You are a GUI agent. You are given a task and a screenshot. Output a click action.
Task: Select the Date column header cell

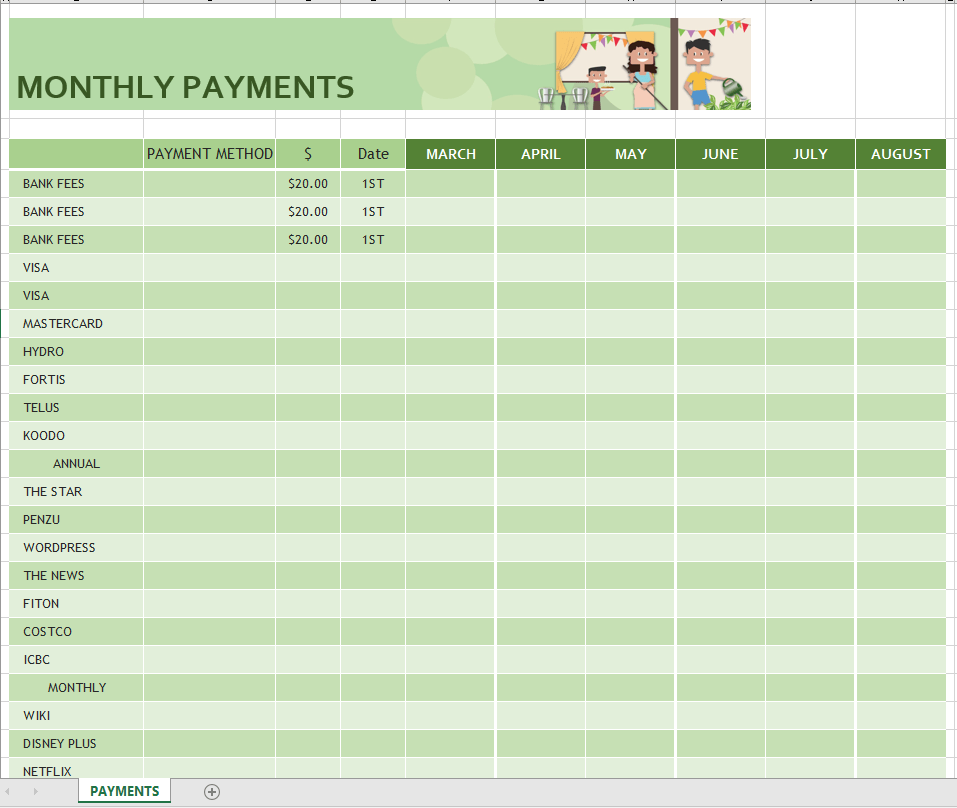point(373,154)
